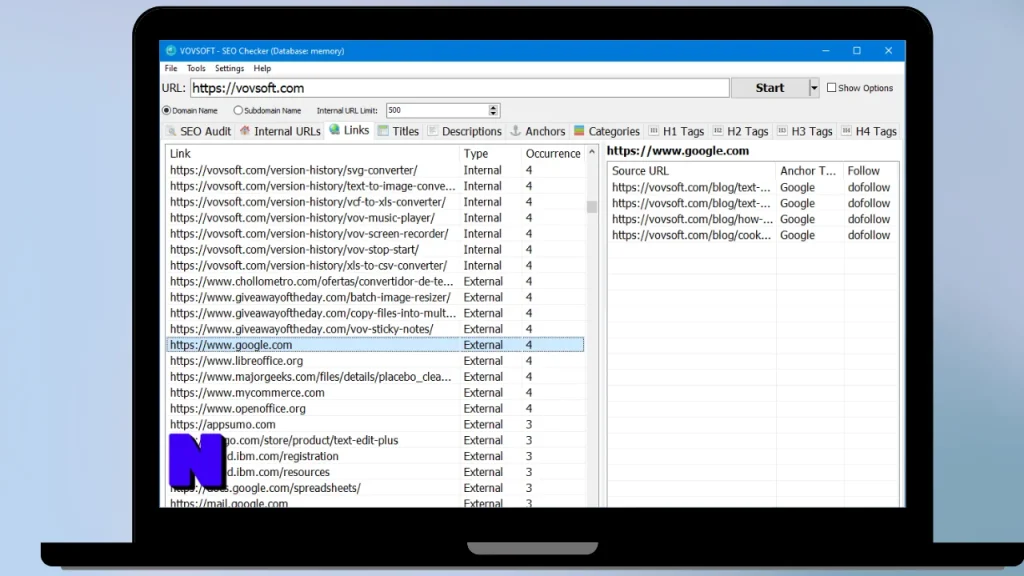Click the Internal URL Limit field
This screenshot has width=1024, height=576.
[x=438, y=110]
